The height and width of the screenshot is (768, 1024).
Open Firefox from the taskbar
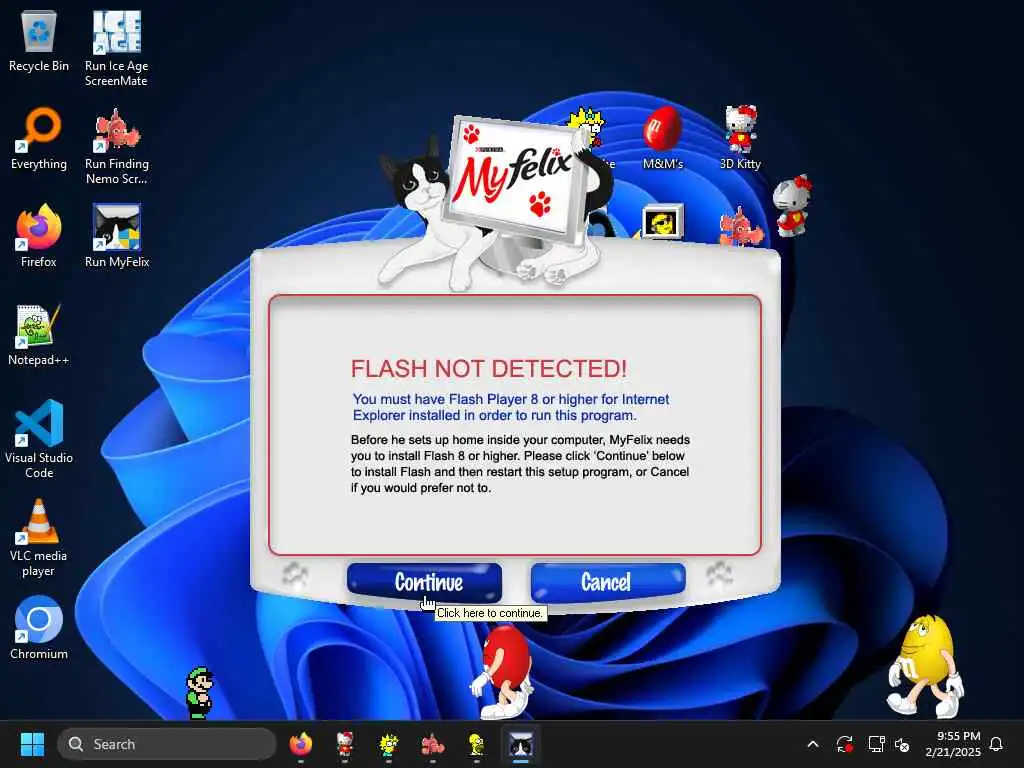(x=300, y=744)
